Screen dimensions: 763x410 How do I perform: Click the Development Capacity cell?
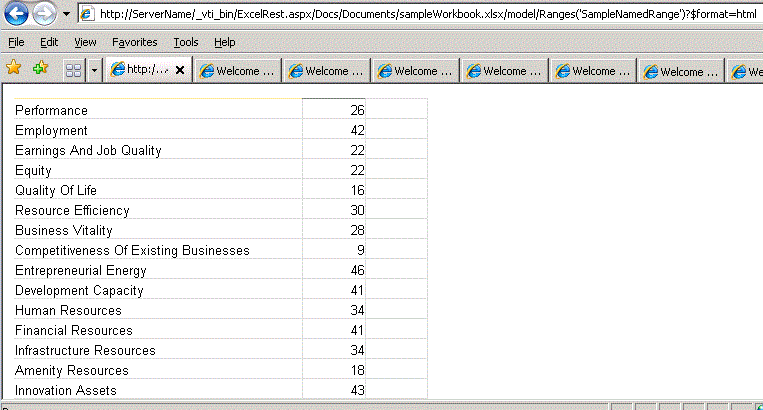coord(158,289)
